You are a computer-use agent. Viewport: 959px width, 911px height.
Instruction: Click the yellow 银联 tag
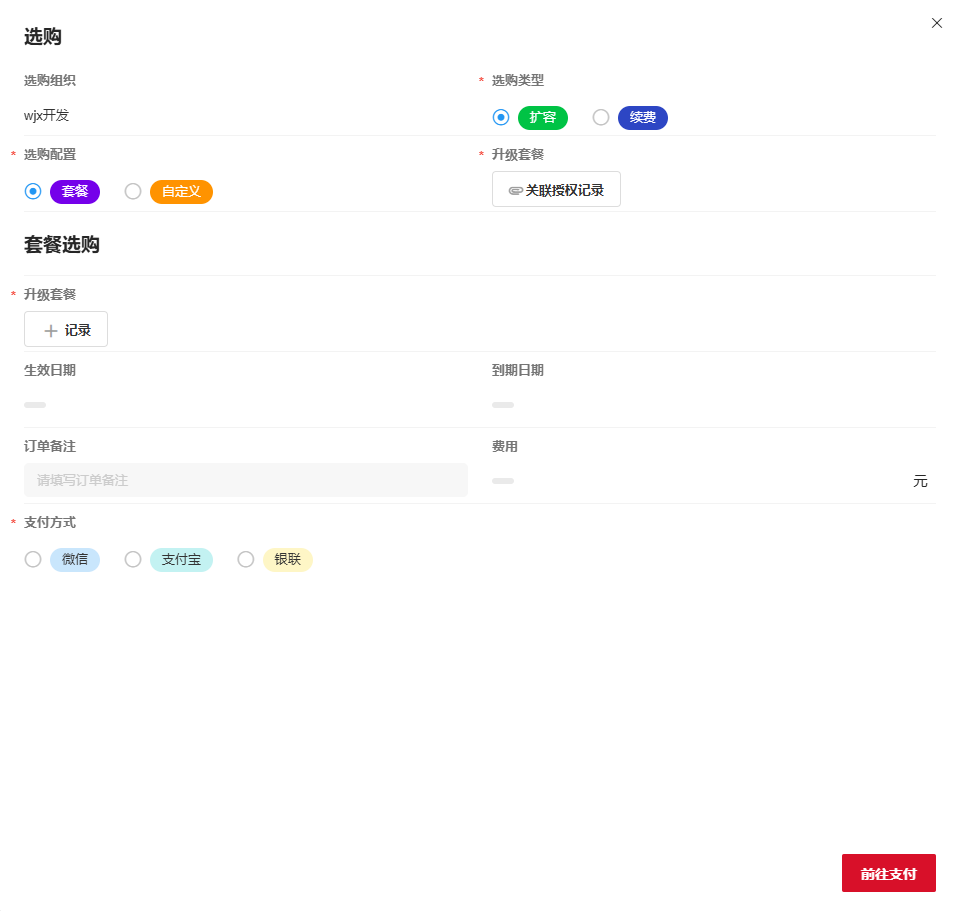pos(288,560)
